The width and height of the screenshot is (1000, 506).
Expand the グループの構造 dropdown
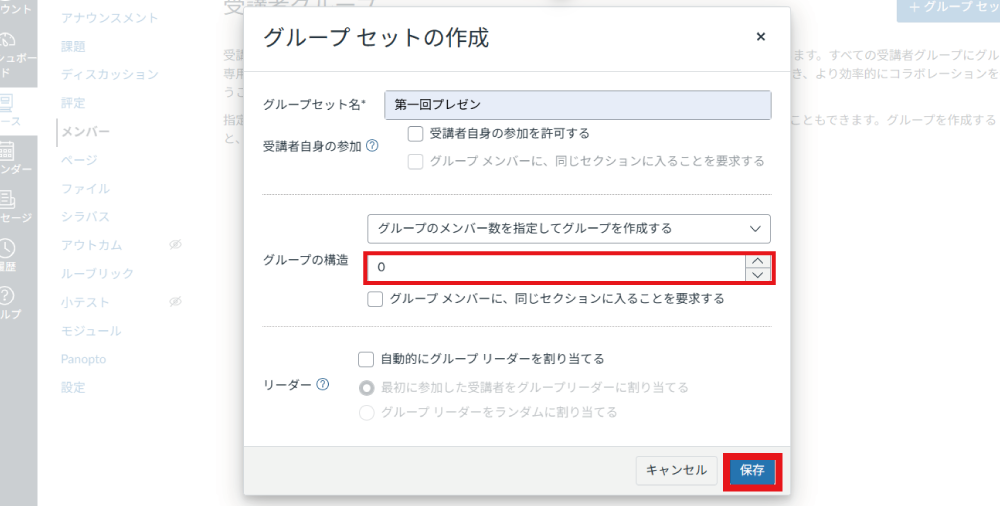point(568,228)
